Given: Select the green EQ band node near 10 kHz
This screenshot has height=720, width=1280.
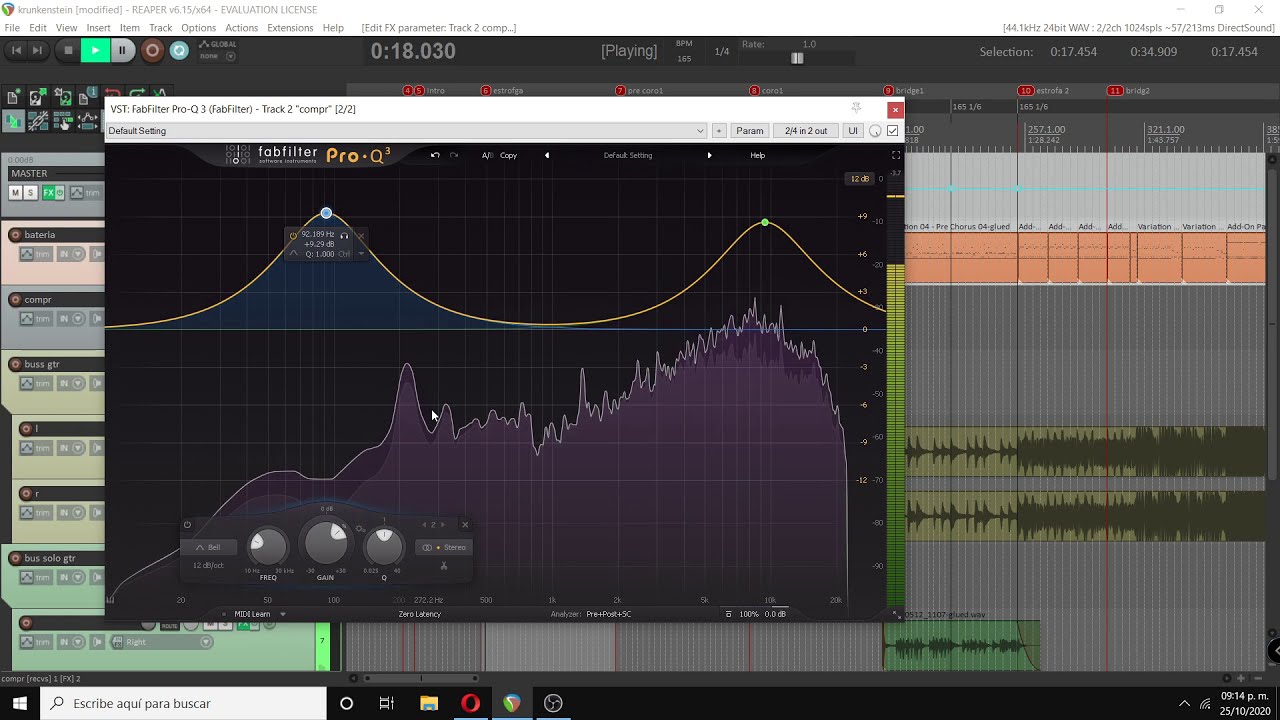Looking at the screenshot, I should tap(765, 222).
